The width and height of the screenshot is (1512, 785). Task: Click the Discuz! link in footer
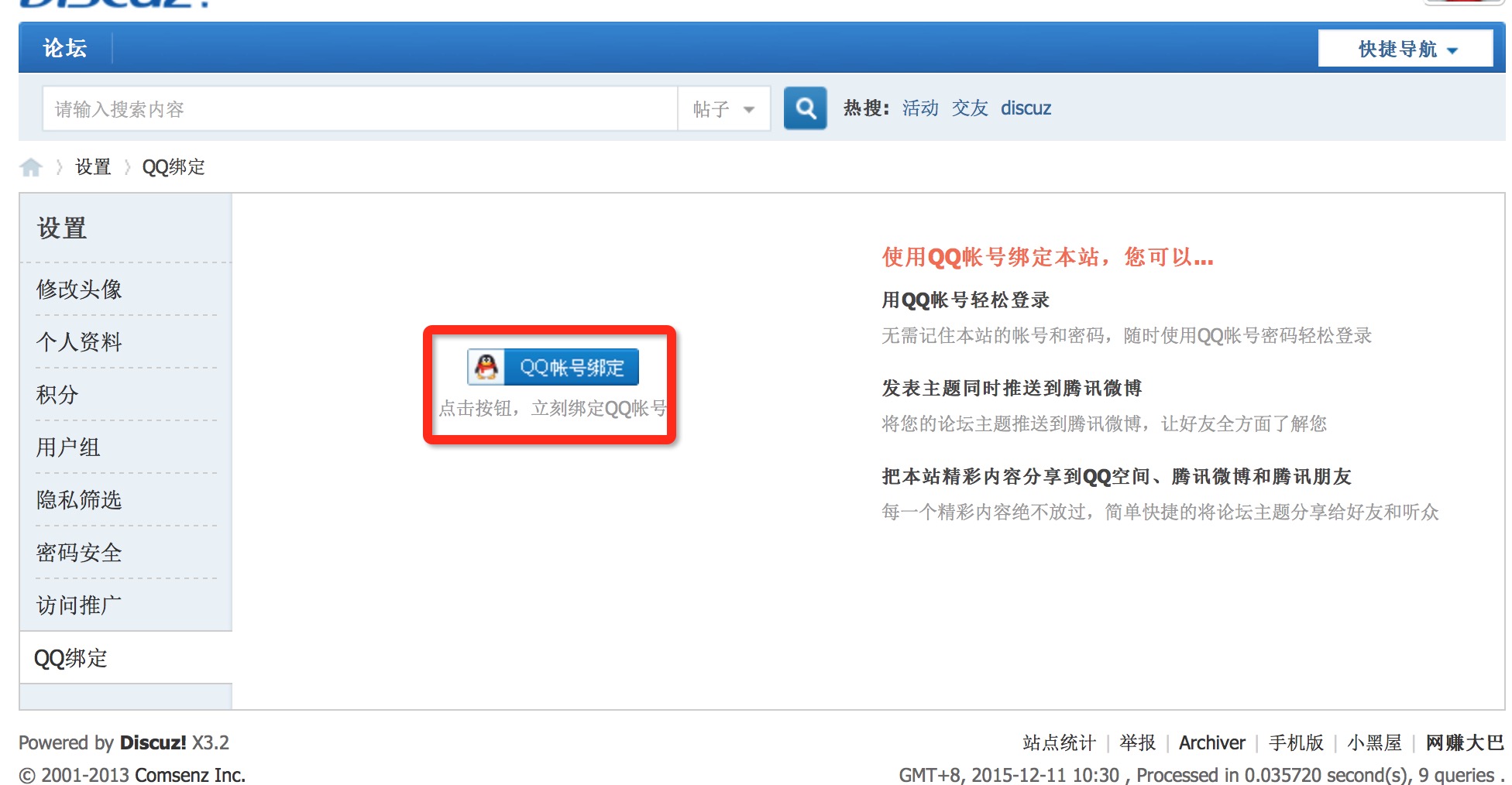click(153, 743)
